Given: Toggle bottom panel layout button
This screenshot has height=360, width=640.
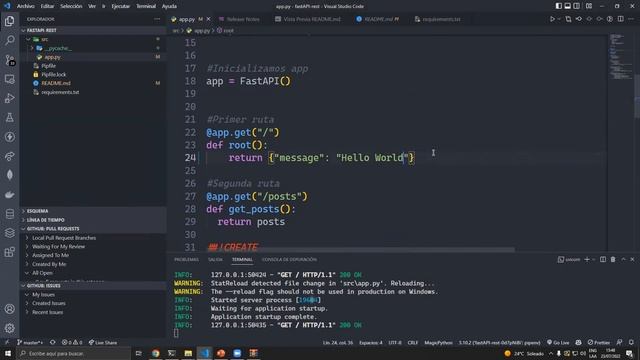Looking at the screenshot, I should 567,6.
